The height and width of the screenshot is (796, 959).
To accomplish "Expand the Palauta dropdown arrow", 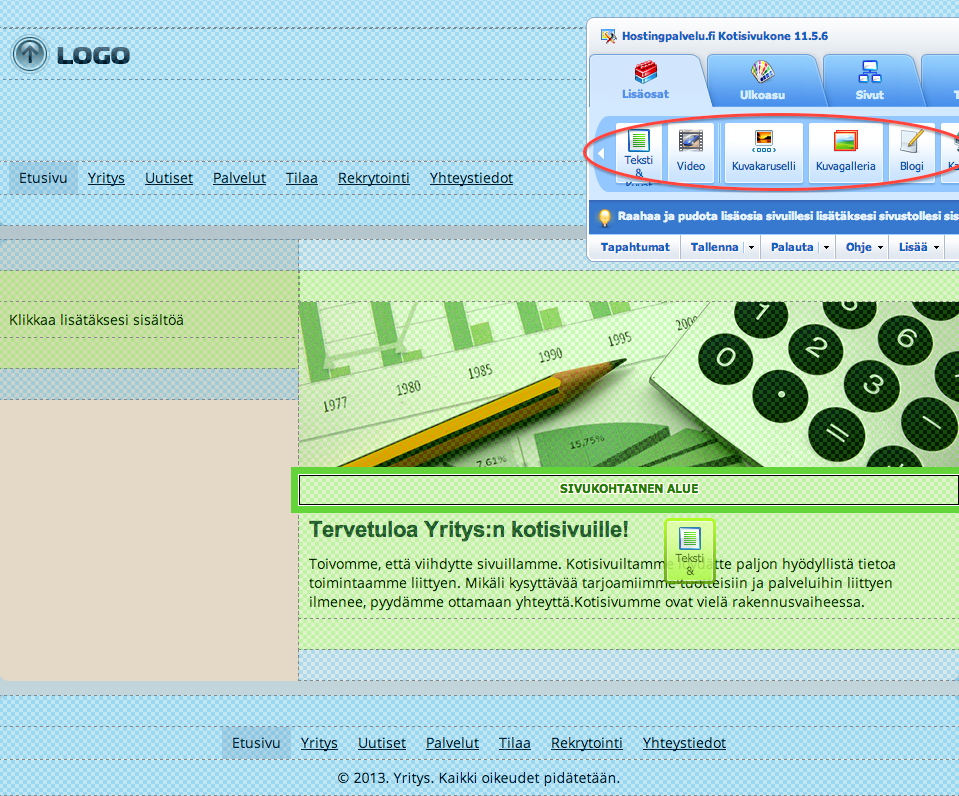I will [x=826, y=247].
